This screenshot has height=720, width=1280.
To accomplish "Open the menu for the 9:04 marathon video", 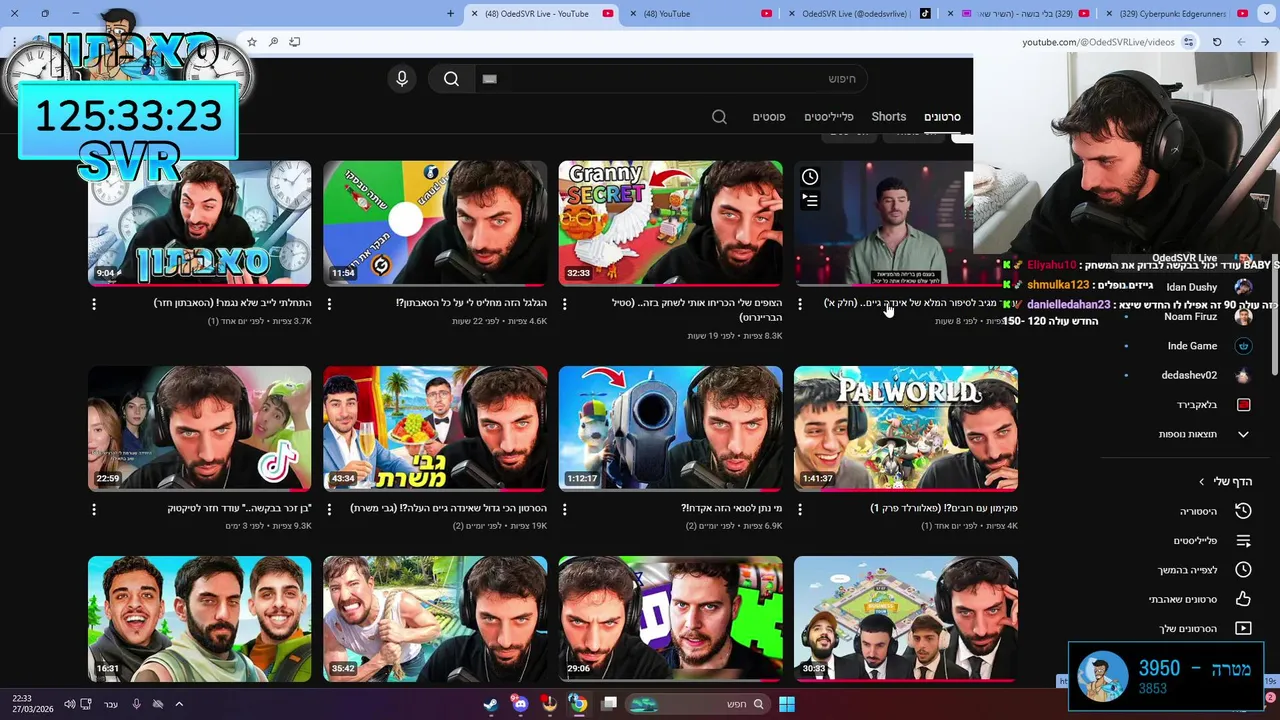I will [x=94, y=304].
